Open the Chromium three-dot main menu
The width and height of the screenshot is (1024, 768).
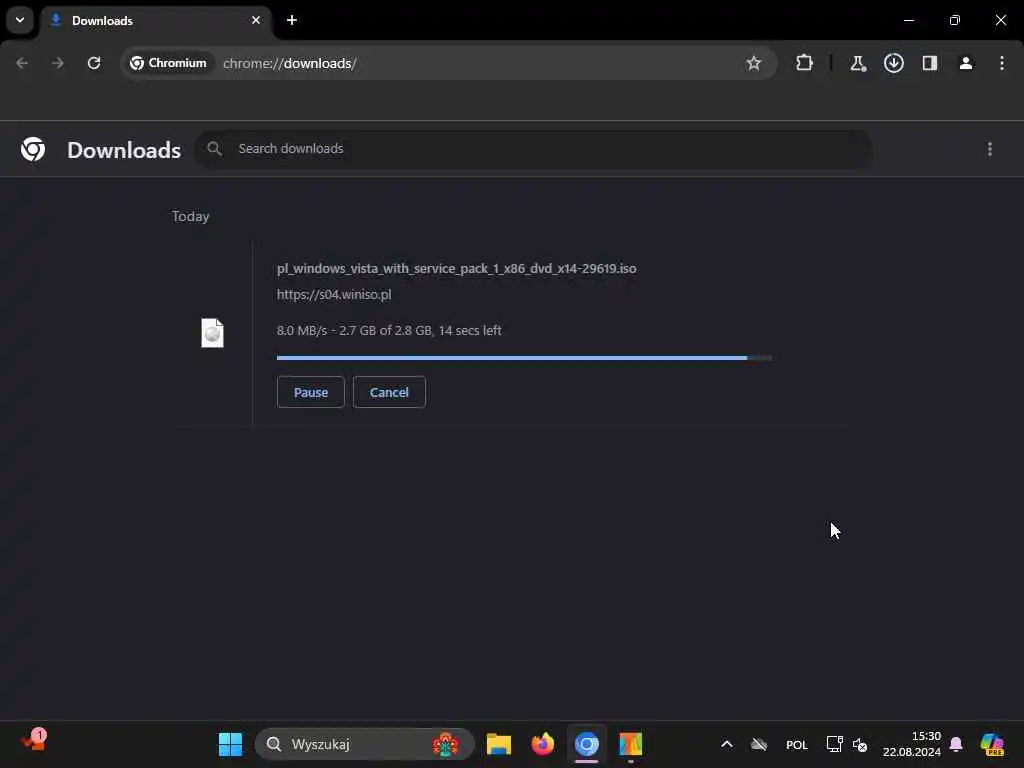(1002, 63)
